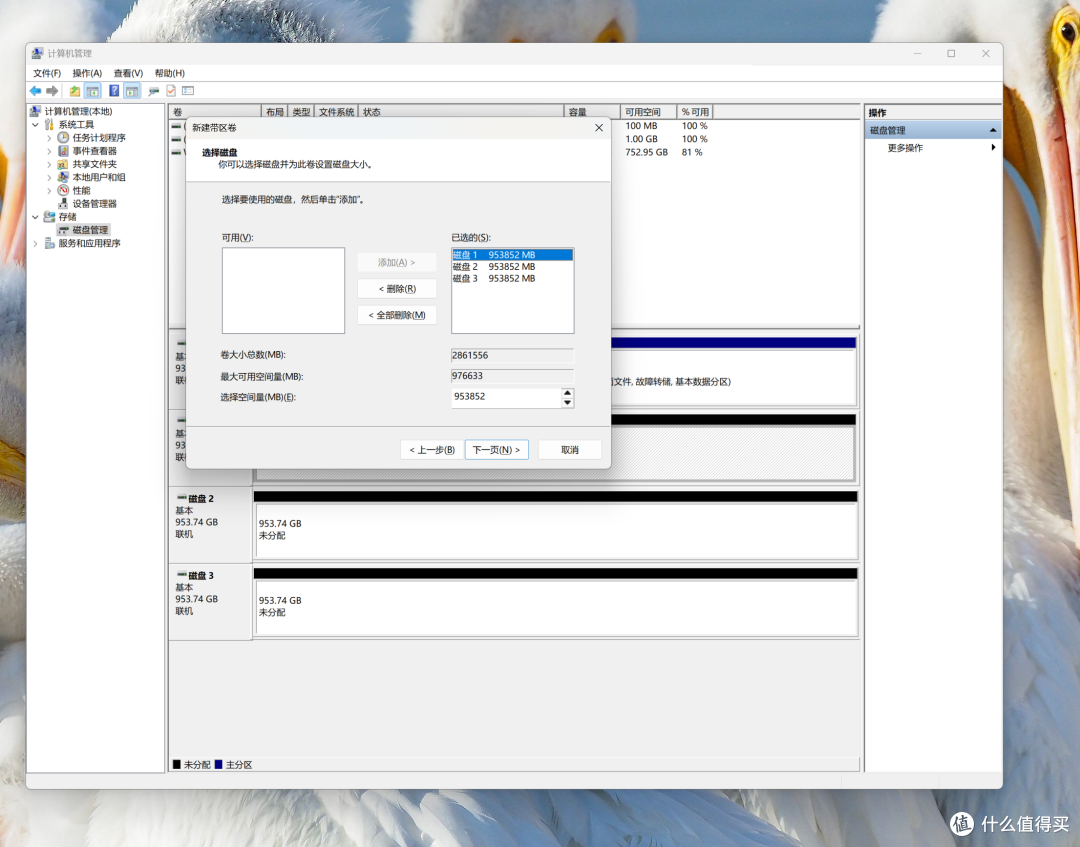Collapse the 系统工具 tree node

pos(35,125)
